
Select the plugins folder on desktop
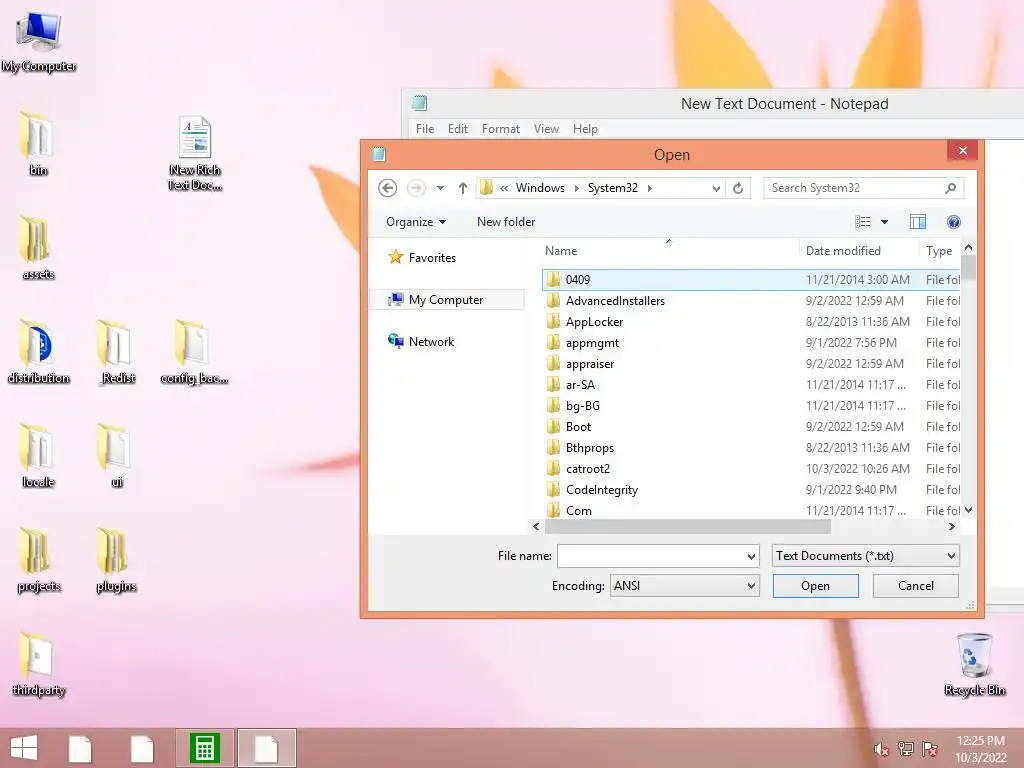116,560
